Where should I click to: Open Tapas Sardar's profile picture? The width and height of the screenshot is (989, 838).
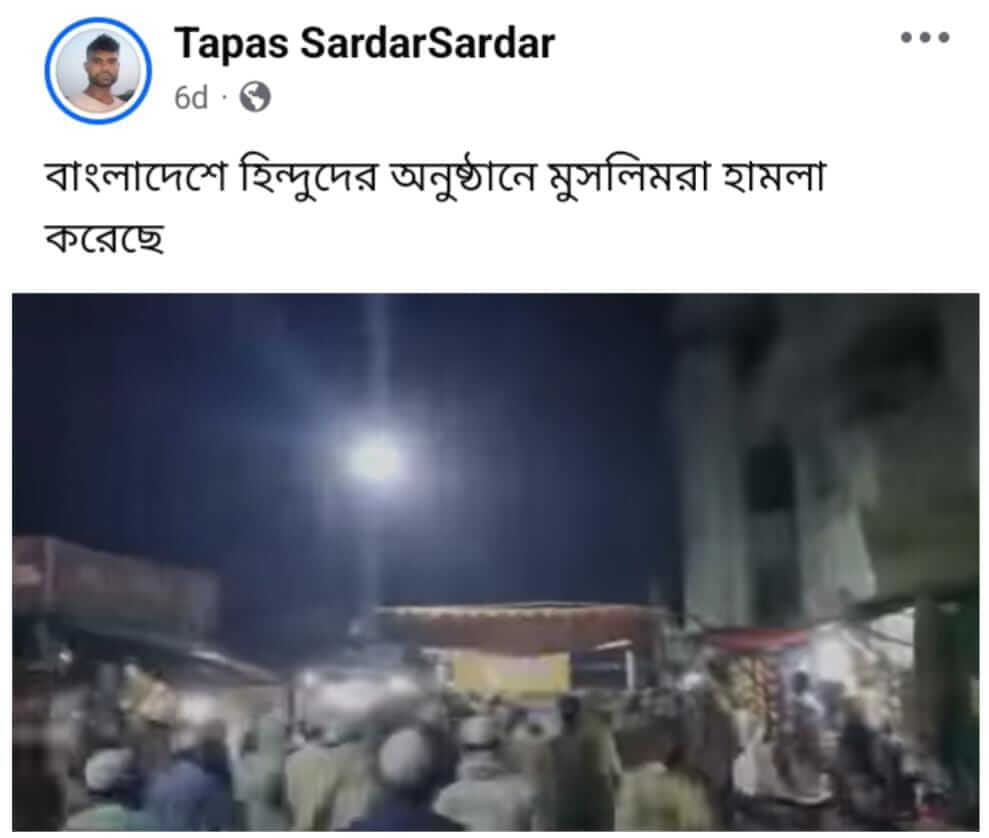[x=98, y=71]
